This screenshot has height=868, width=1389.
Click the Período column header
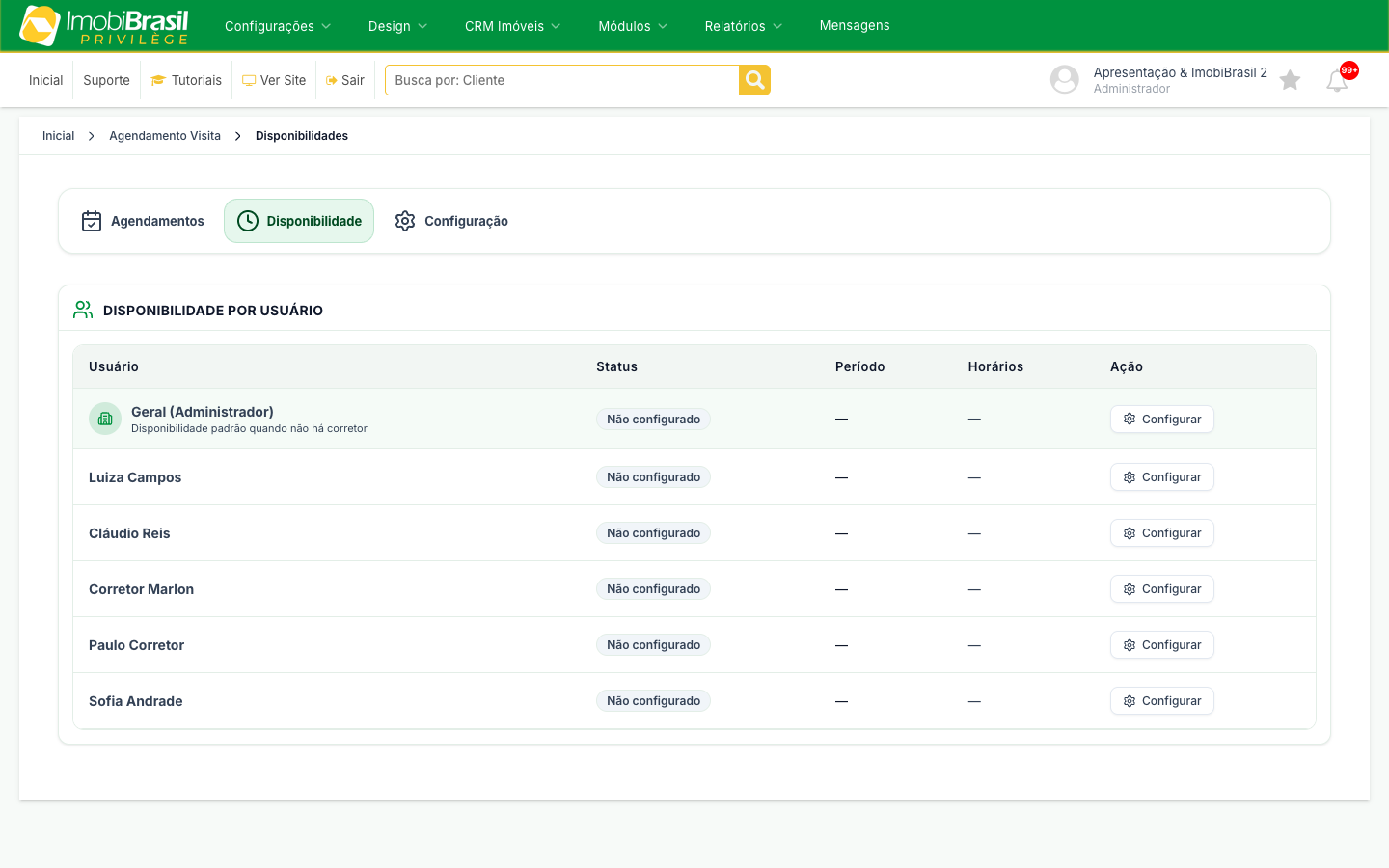pos(859,366)
